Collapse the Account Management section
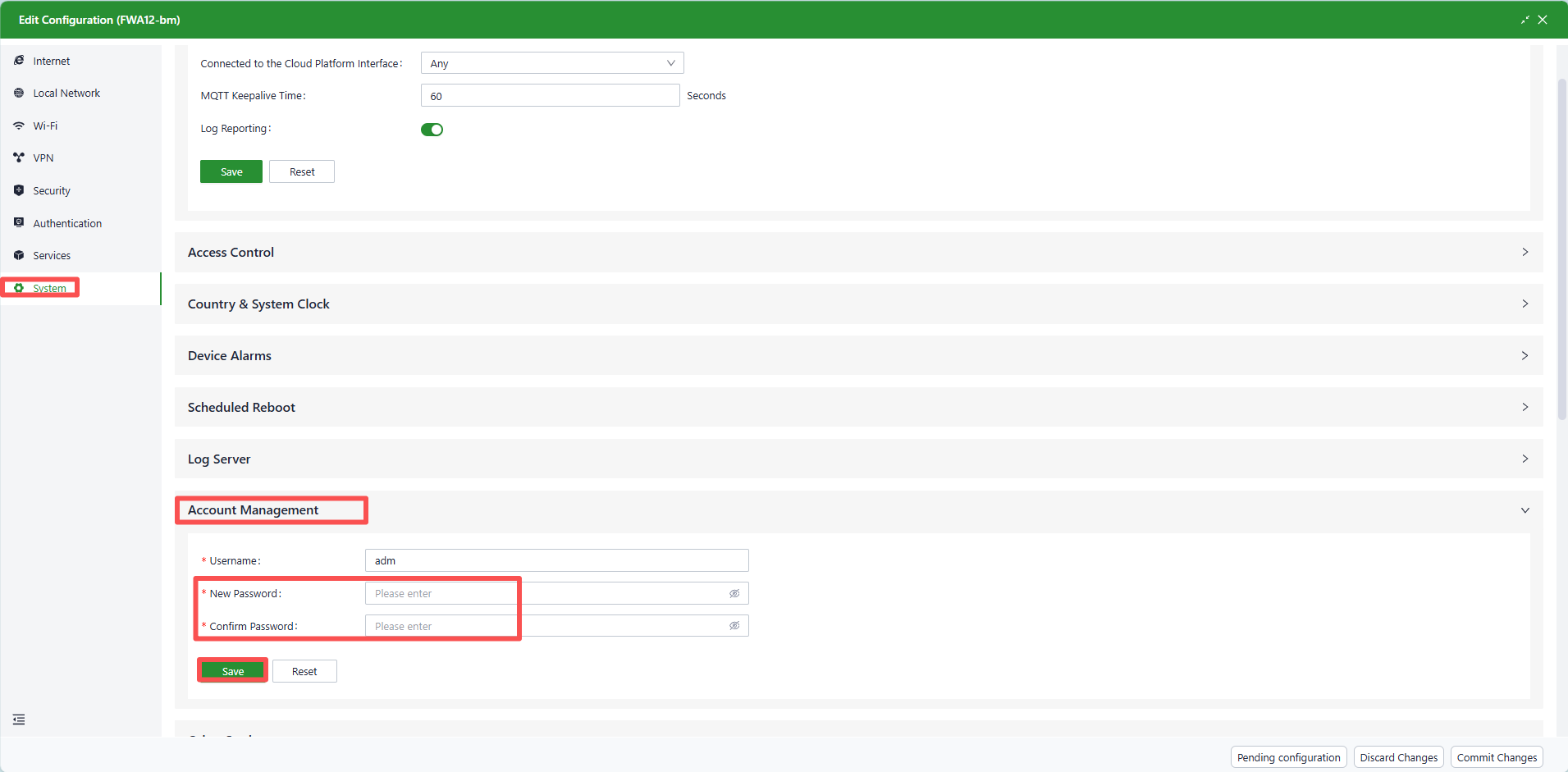 [858, 510]
